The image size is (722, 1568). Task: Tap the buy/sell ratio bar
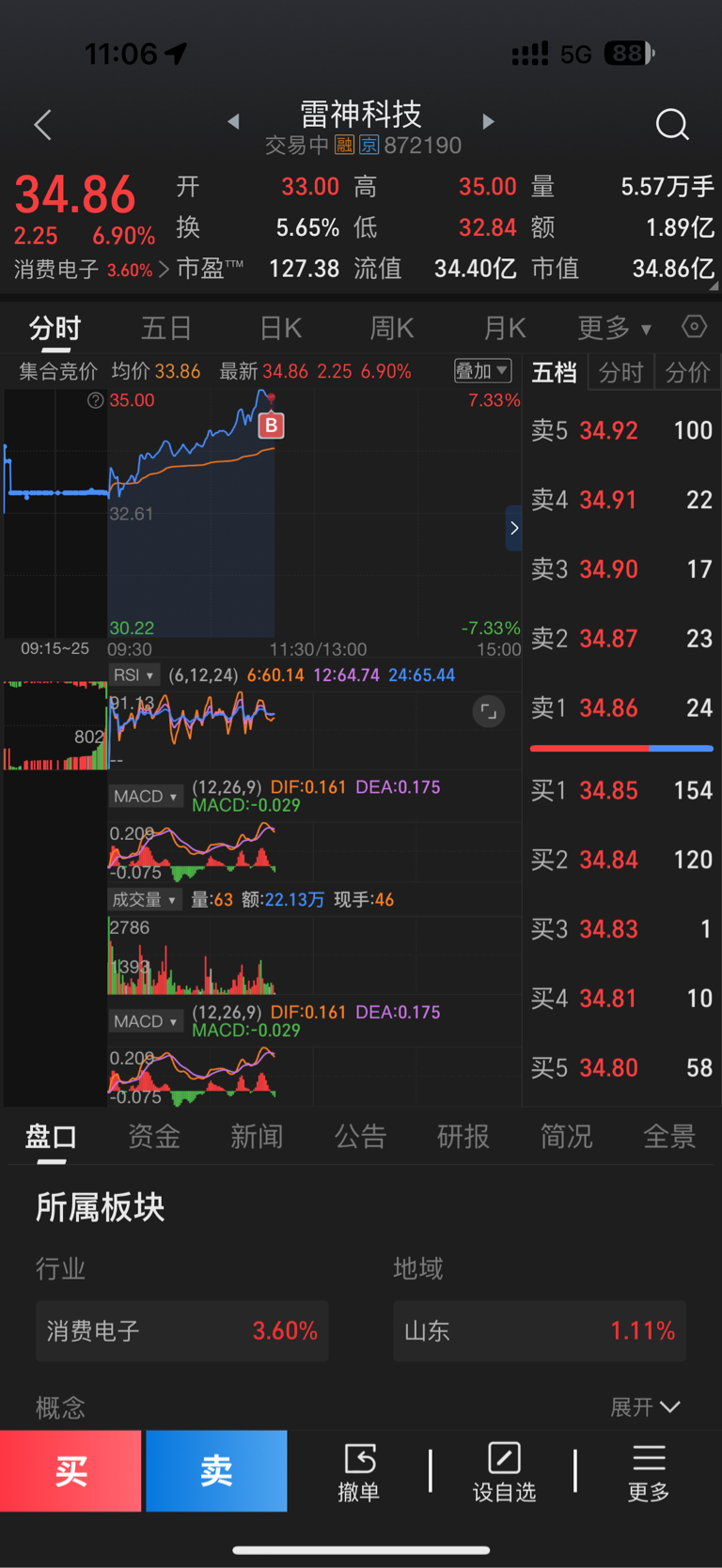point(621,749)
